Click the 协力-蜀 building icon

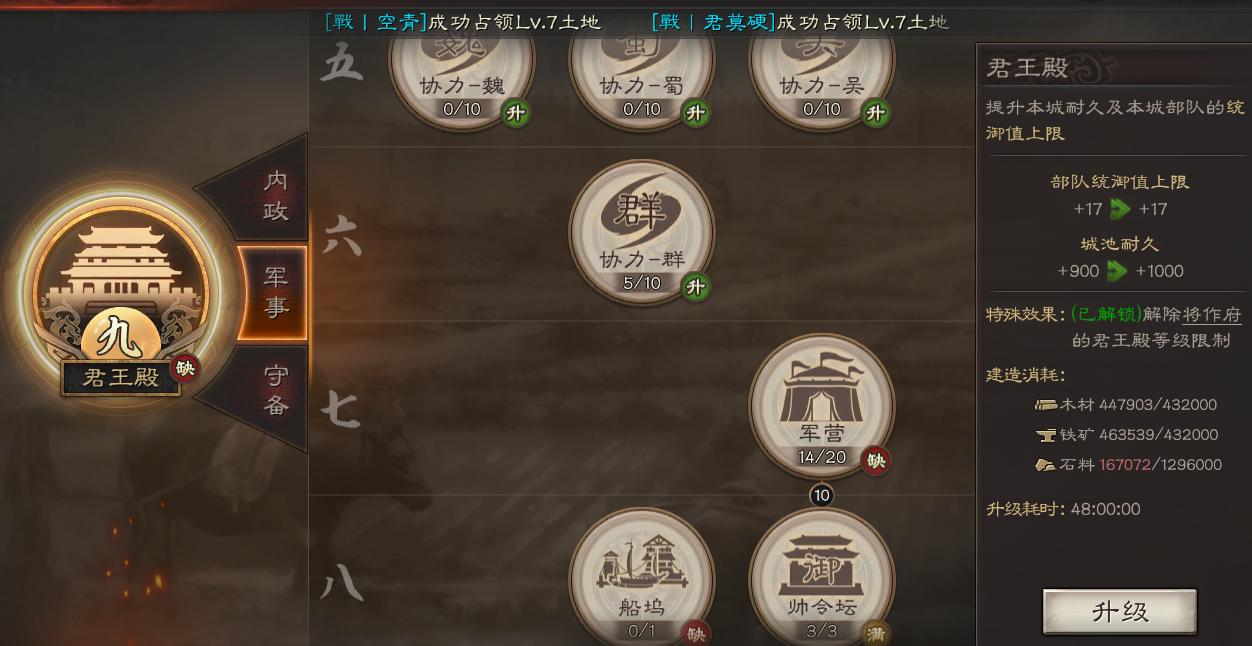click(x=641, y=68)
